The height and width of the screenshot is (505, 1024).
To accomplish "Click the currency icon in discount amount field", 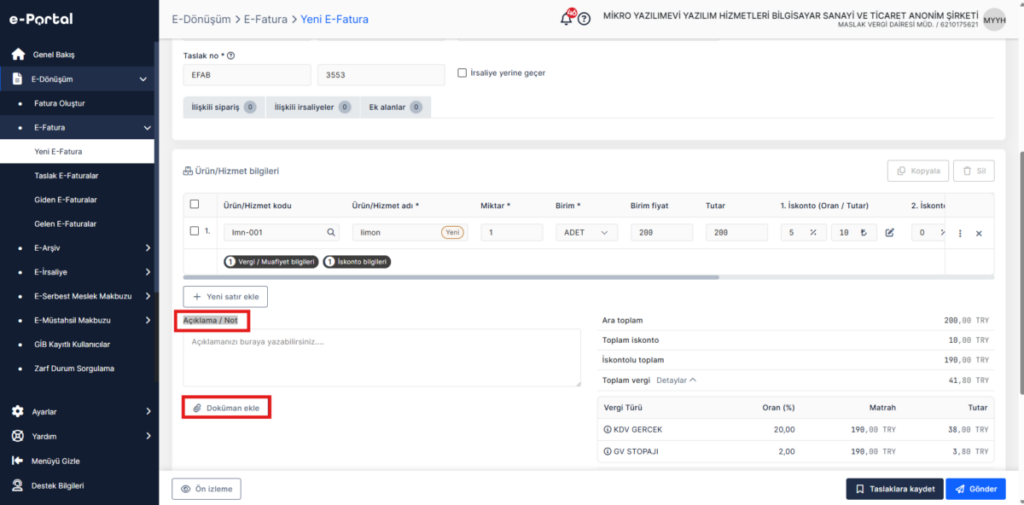I will (863, 233).
